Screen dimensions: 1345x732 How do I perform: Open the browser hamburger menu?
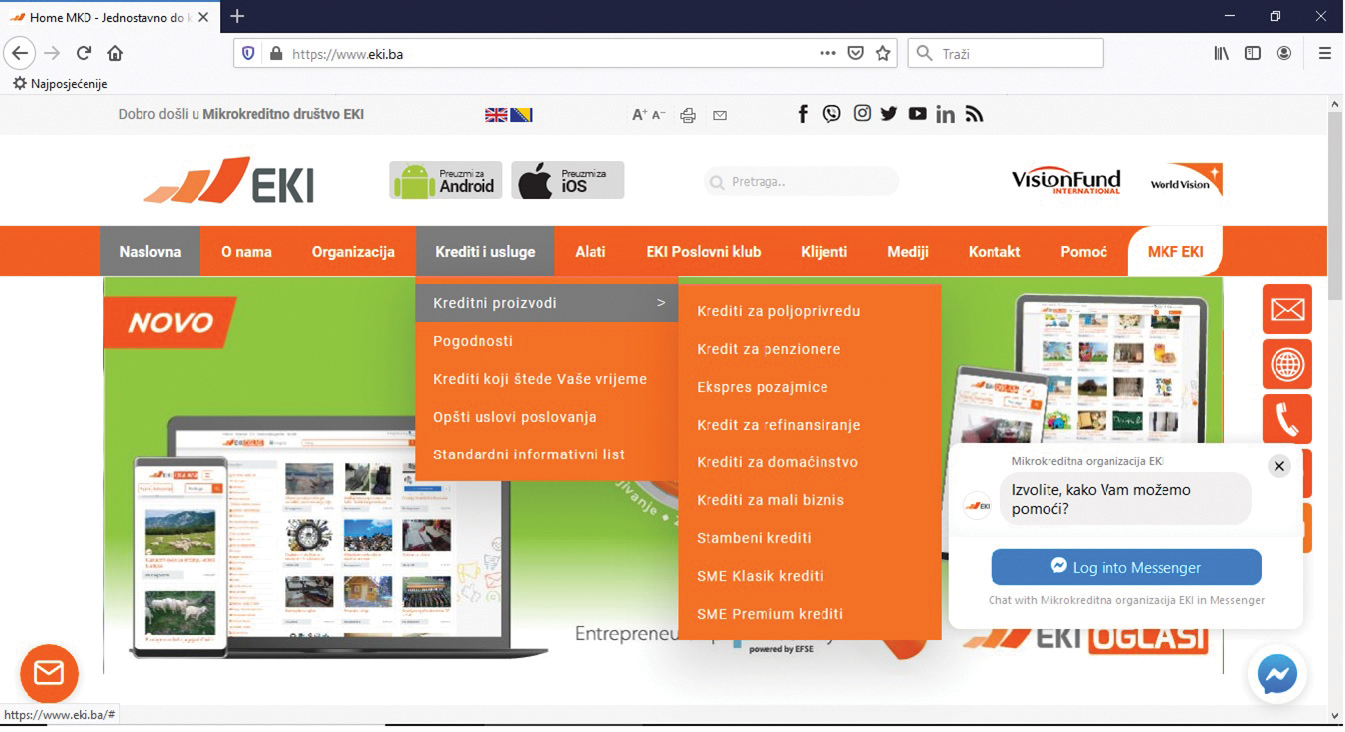[x=1325, y=53]
